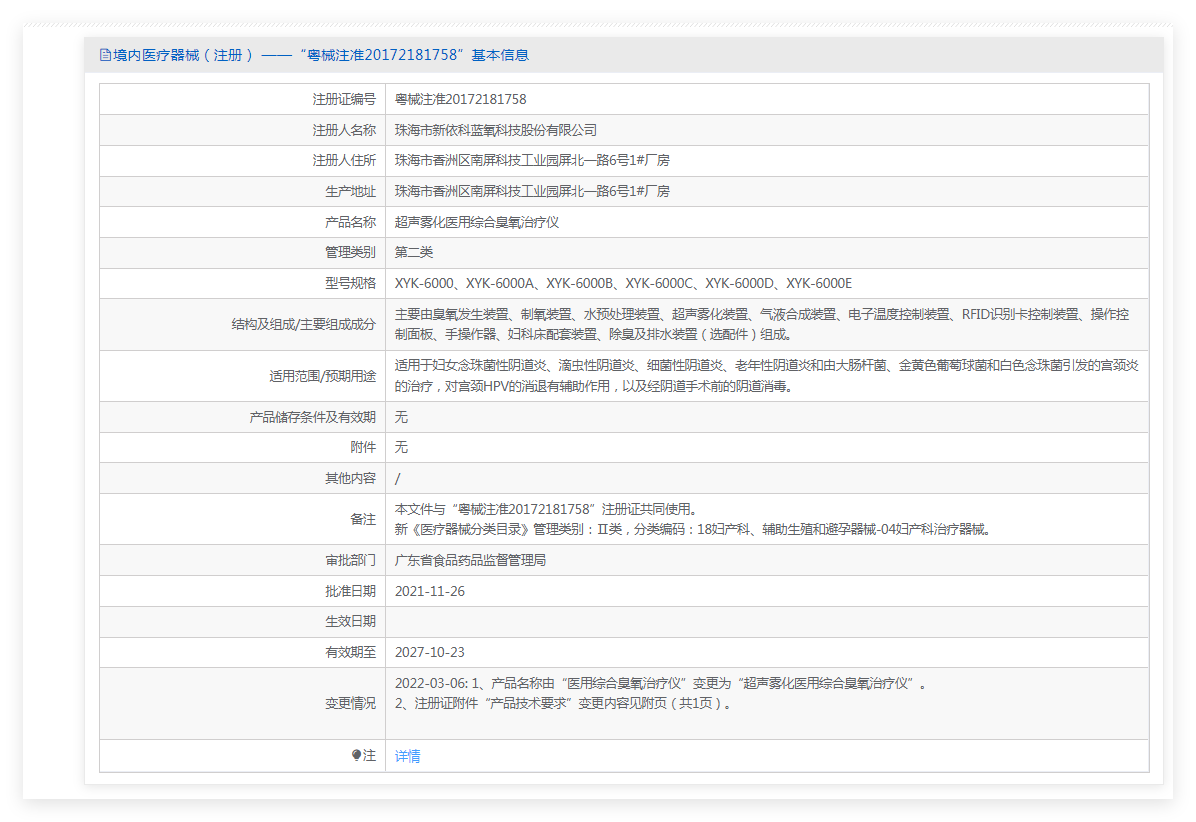This screenshot has width=1196, height=822.
Task: Click the 适用范围/预期用途 label
Action: 323,376
